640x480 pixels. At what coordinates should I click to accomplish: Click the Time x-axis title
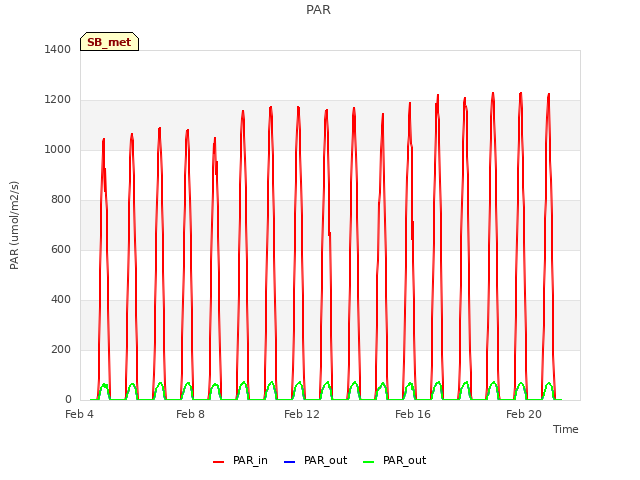pos(566,429)
